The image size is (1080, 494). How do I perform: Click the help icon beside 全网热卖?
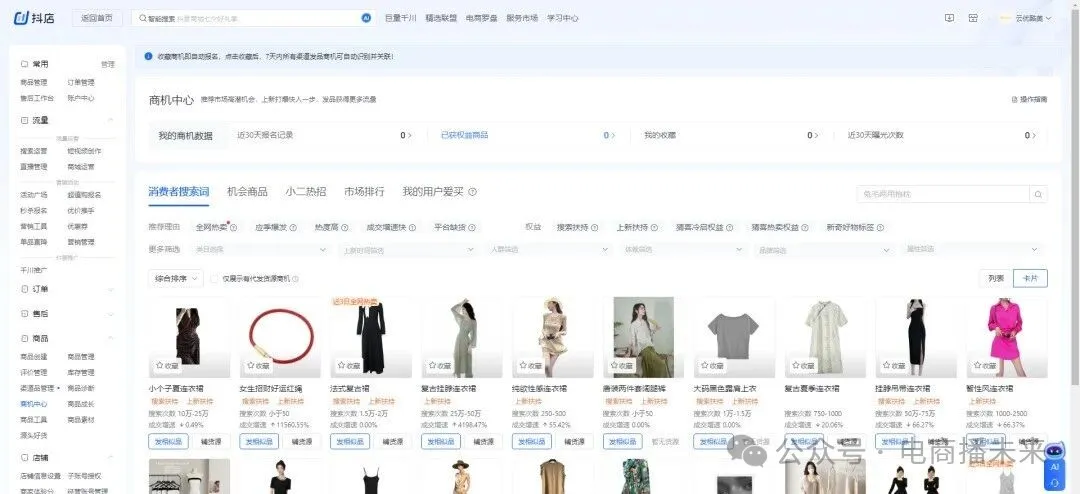coord(234,228)
